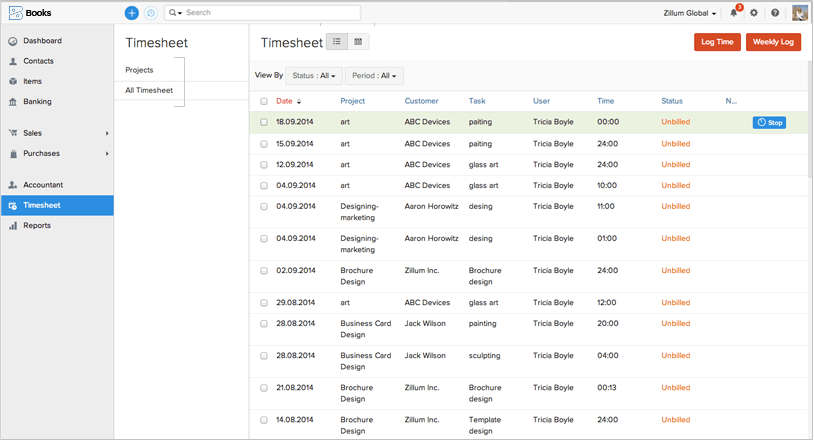Image resolution: width=814 pixels, height=441 pixels.
Task: Toggle the select-all checkbox in table header
Action: coord(264,101)
